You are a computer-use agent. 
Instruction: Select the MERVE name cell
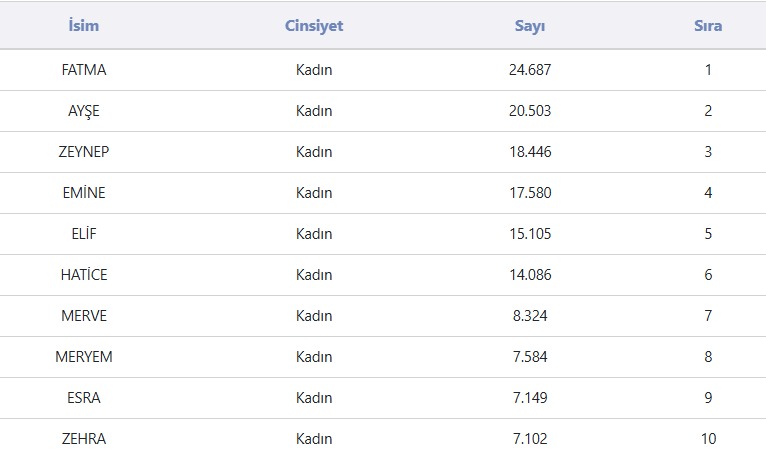tap(83, 316)
